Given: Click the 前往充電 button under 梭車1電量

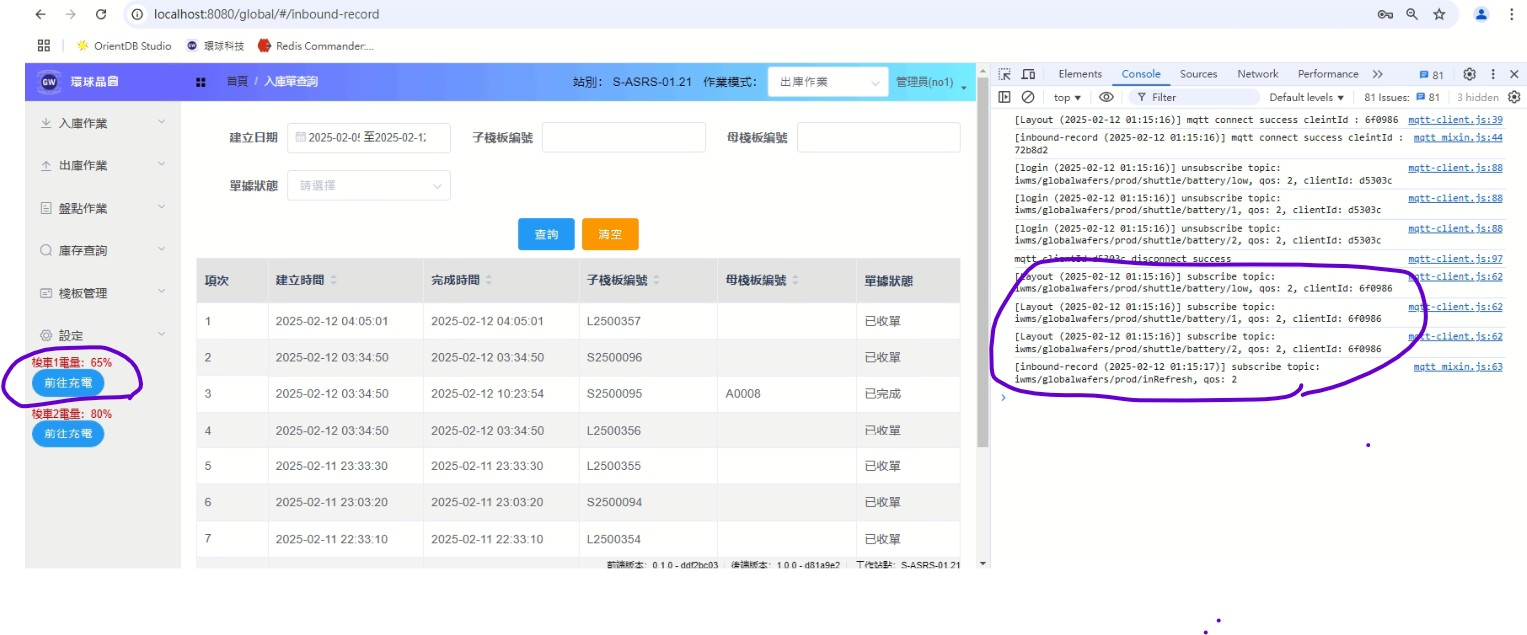Looking at the screenshot, I should pyautogui.click(x=68, y=382).
